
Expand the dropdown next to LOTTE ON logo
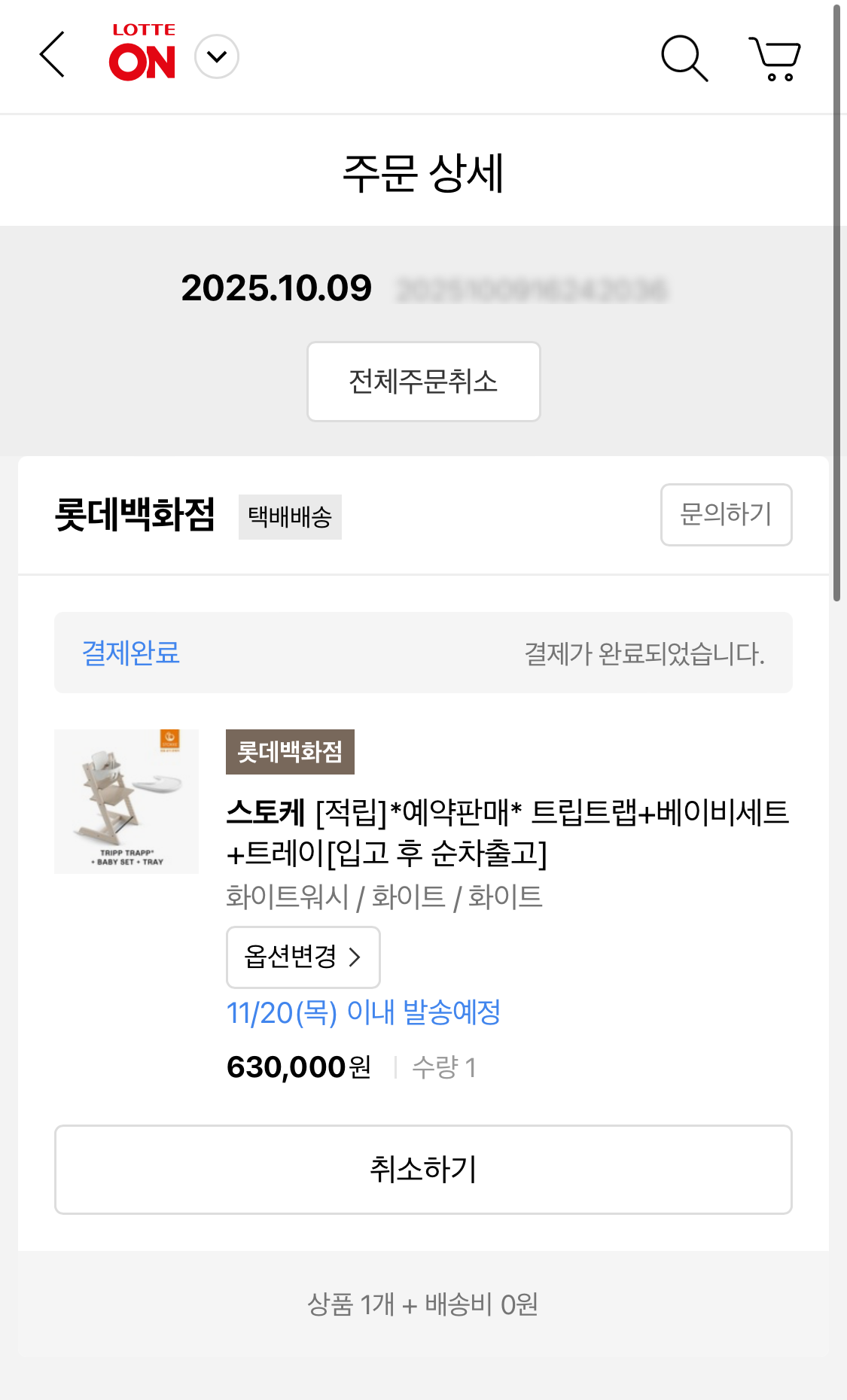[217, 56]
